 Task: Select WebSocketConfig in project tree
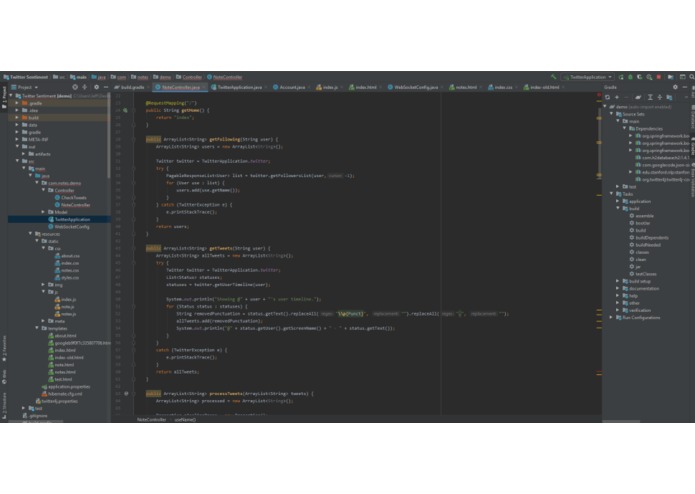click(69, 227)
